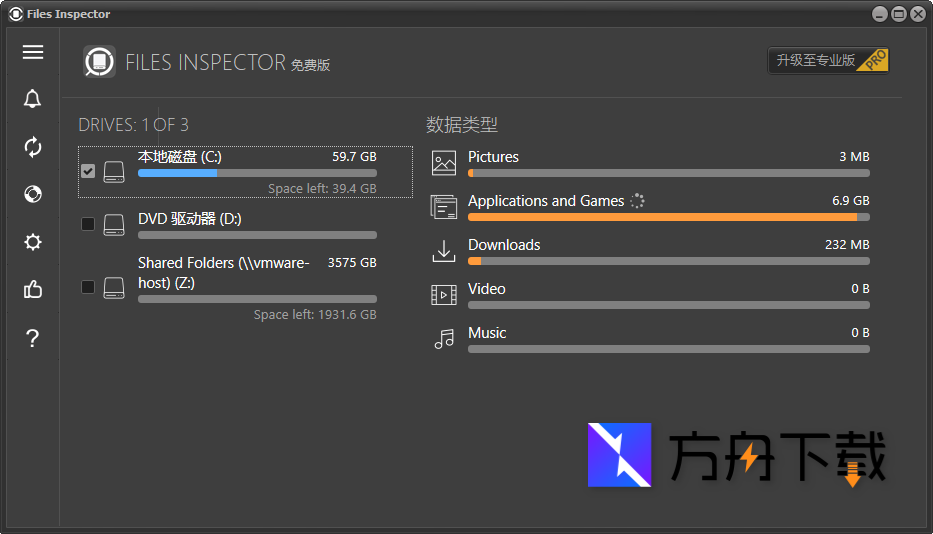Click the DVD drive D: icon
The width and height of the screenshot is (933, 534).
(x=114, y=224)
